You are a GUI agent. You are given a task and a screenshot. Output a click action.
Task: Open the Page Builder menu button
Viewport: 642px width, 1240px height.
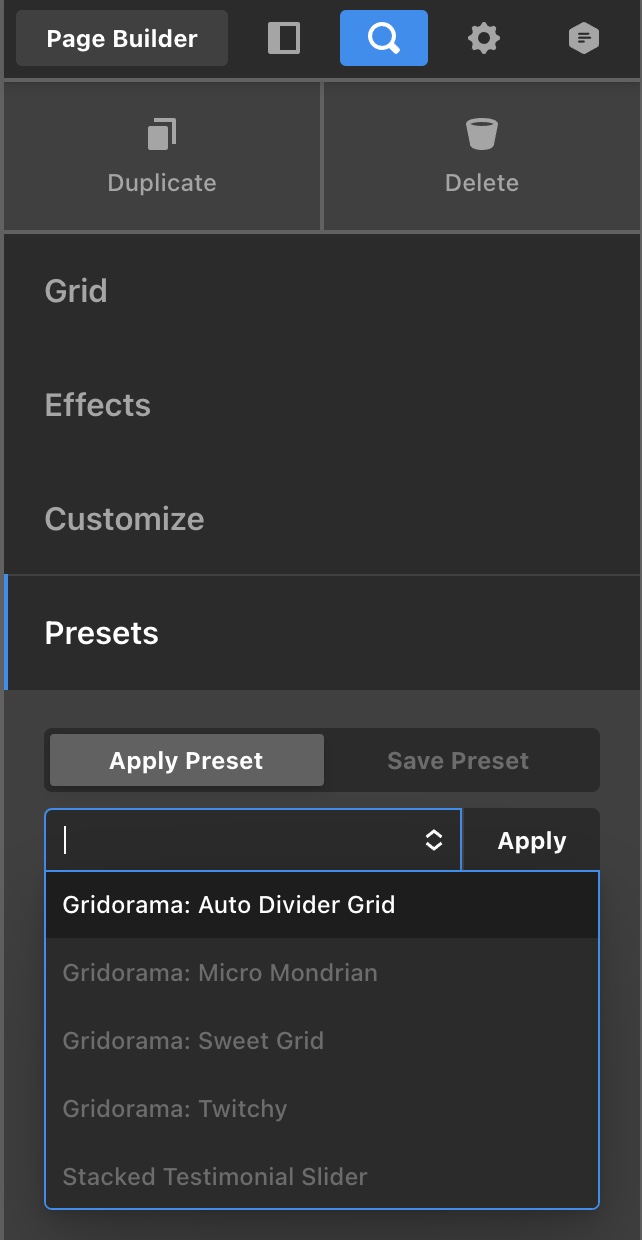click(x=122, y=38)
